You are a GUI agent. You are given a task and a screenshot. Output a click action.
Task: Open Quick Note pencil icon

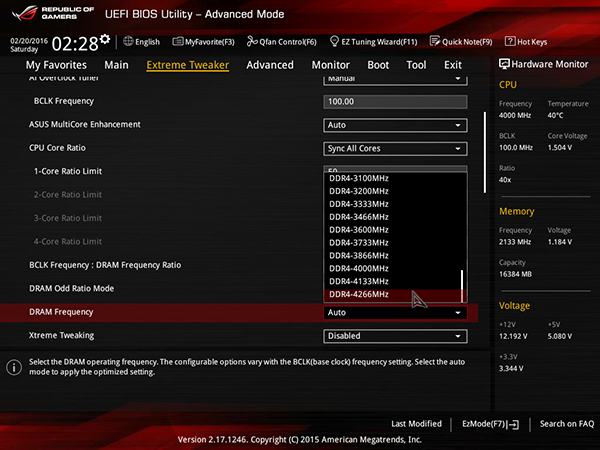[435, 41]
